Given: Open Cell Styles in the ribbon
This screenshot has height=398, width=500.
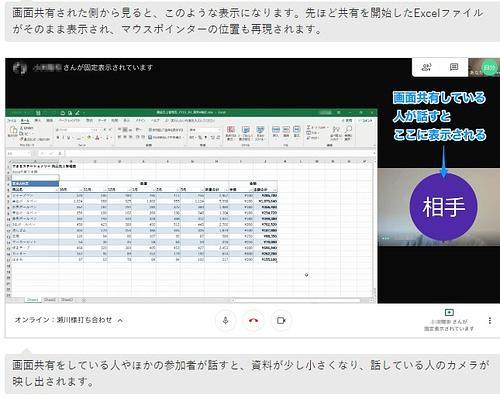Looking at the screenshot, I should pyautogui.click(x=260, y=132).
